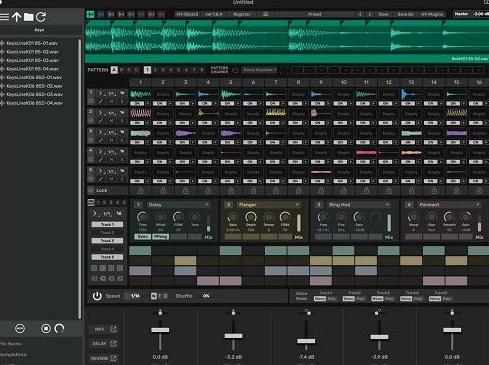Image resolution: width=489 pixels, height=365 pixels.
Task: Open the REVERB panel pop-out icon
Action: point(113,358)
